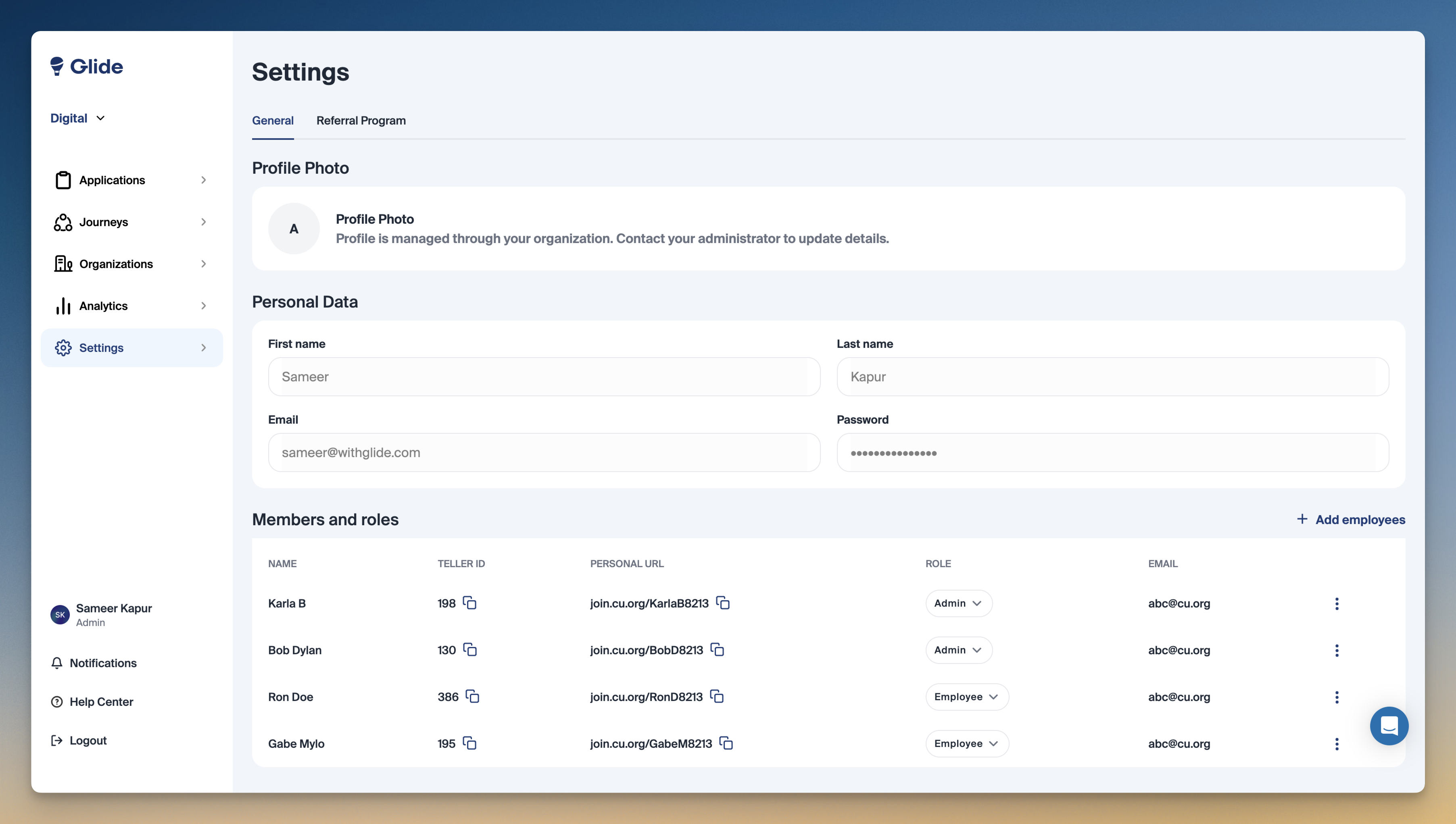Copy Karla B's teller ID
The height and width of the screenshot is (824, 1456).
coord(469,603)
